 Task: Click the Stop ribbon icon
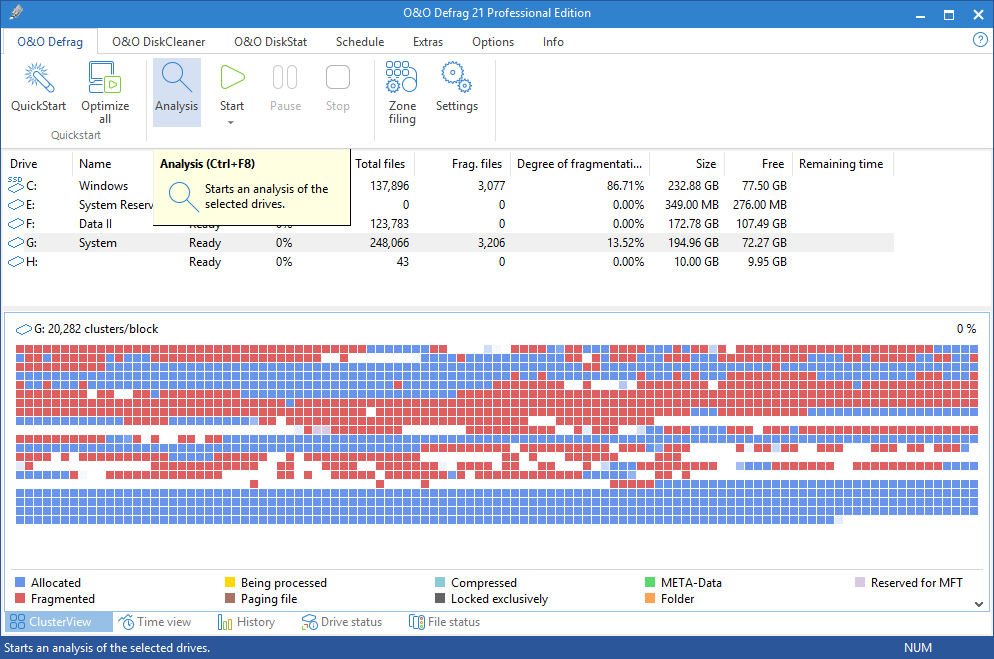(337, 78)
